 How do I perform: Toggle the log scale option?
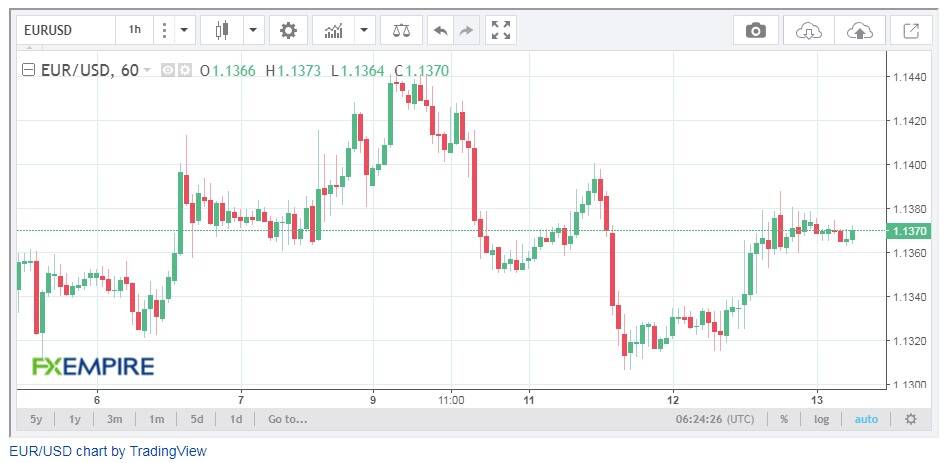[x=821, y=419]
